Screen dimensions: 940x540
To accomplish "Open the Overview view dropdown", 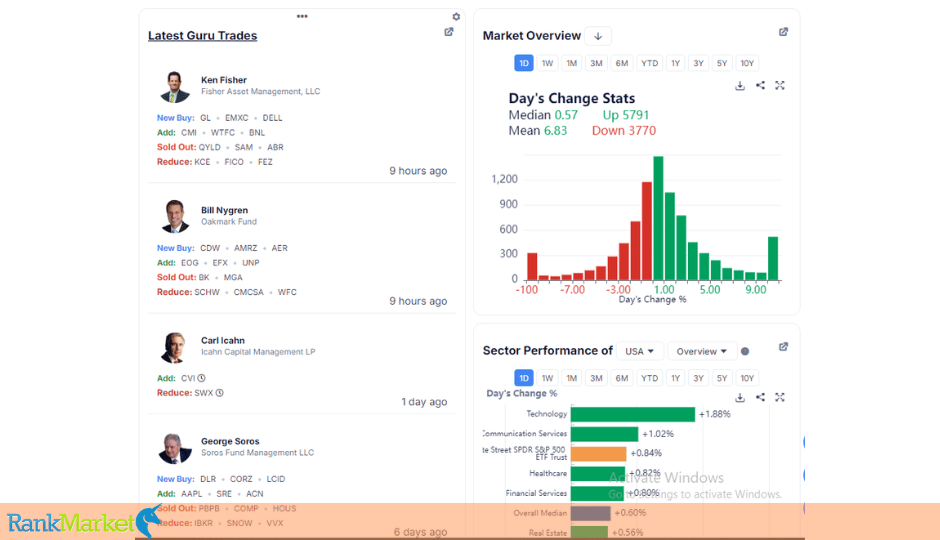I will pos(701,352).
